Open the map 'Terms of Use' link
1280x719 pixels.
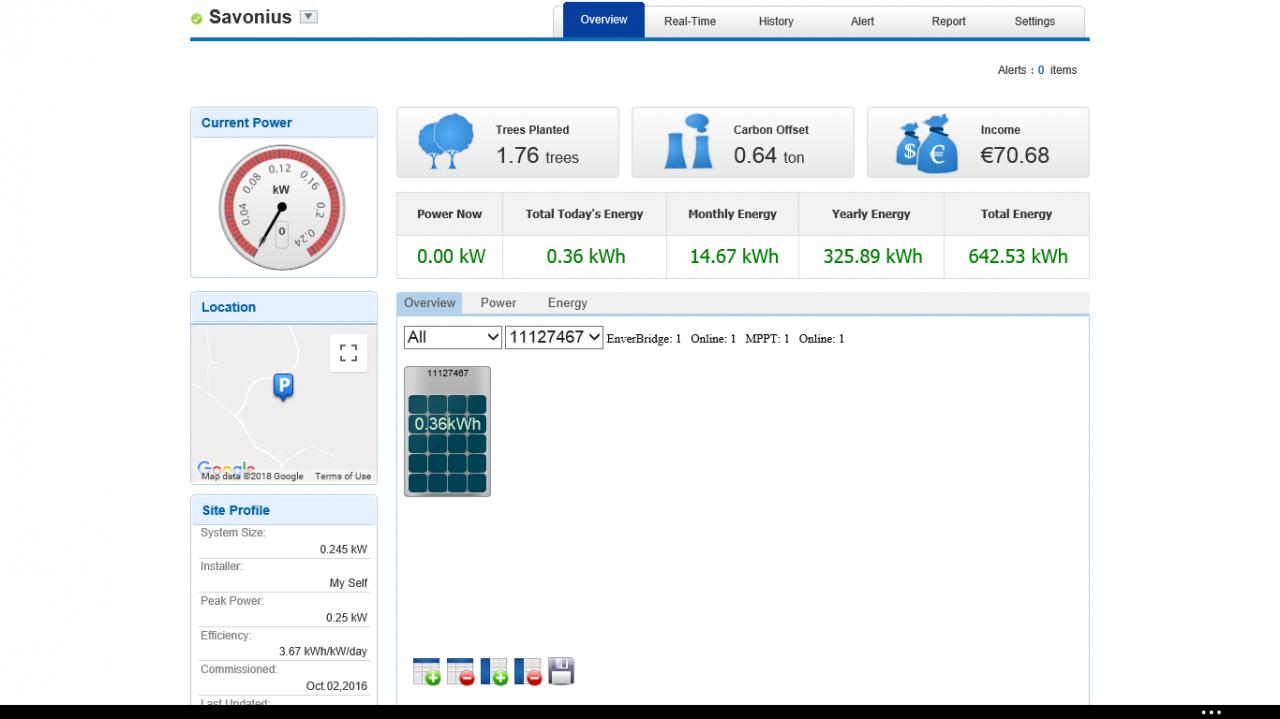(343, 476)
